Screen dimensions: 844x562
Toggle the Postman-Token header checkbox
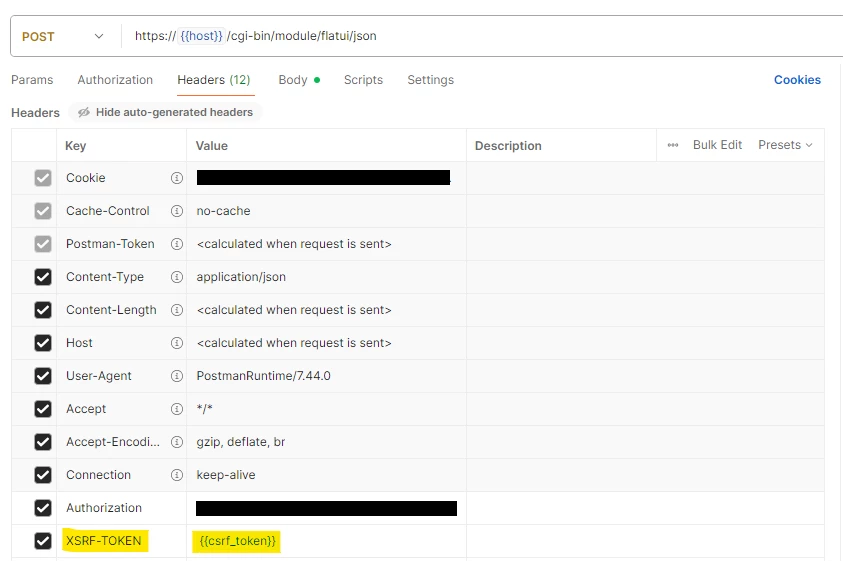tap(43, 244)
